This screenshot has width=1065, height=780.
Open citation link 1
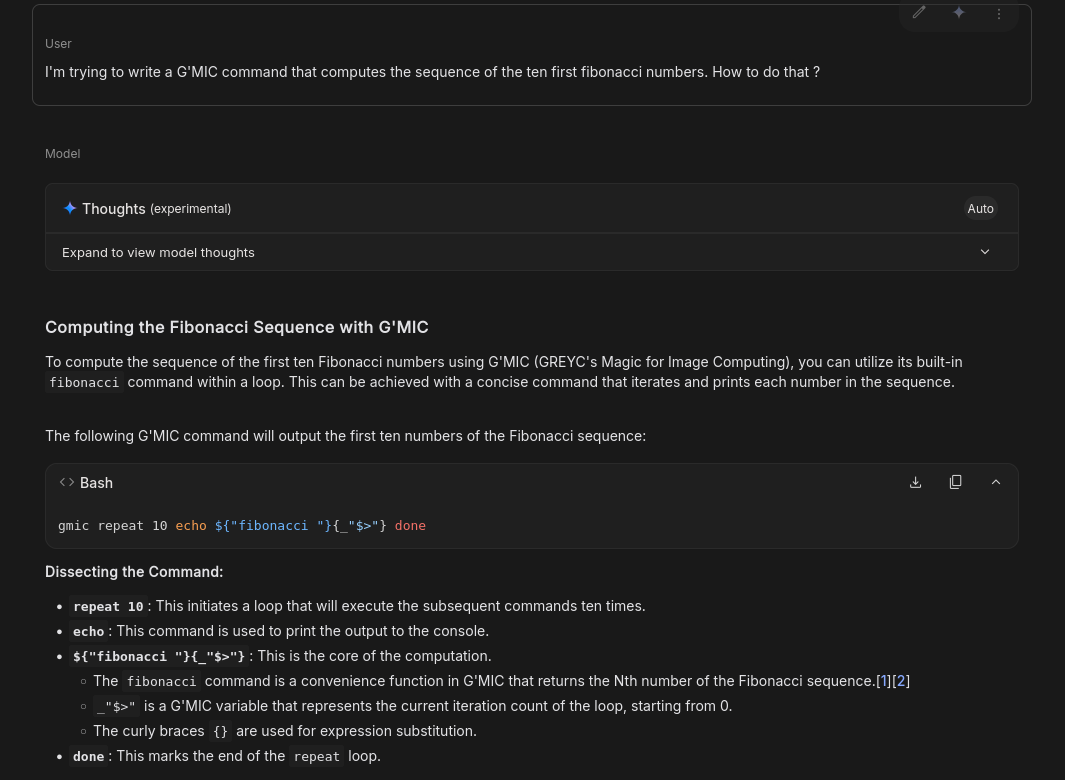(x=883, y=681)
